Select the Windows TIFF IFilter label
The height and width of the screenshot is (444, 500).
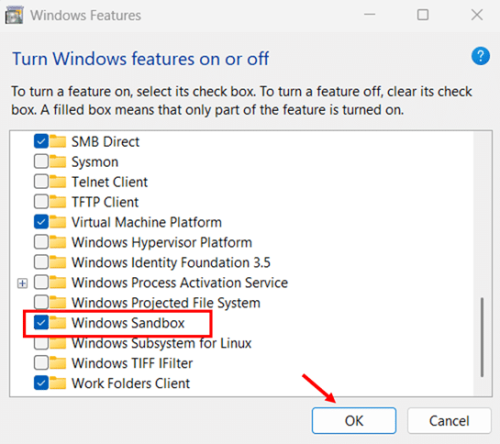click(132, 363)
